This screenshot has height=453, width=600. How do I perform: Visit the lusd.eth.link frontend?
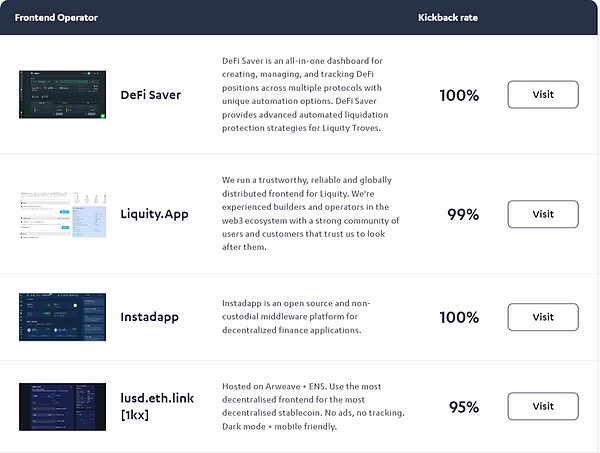click(x=543, y=406)
